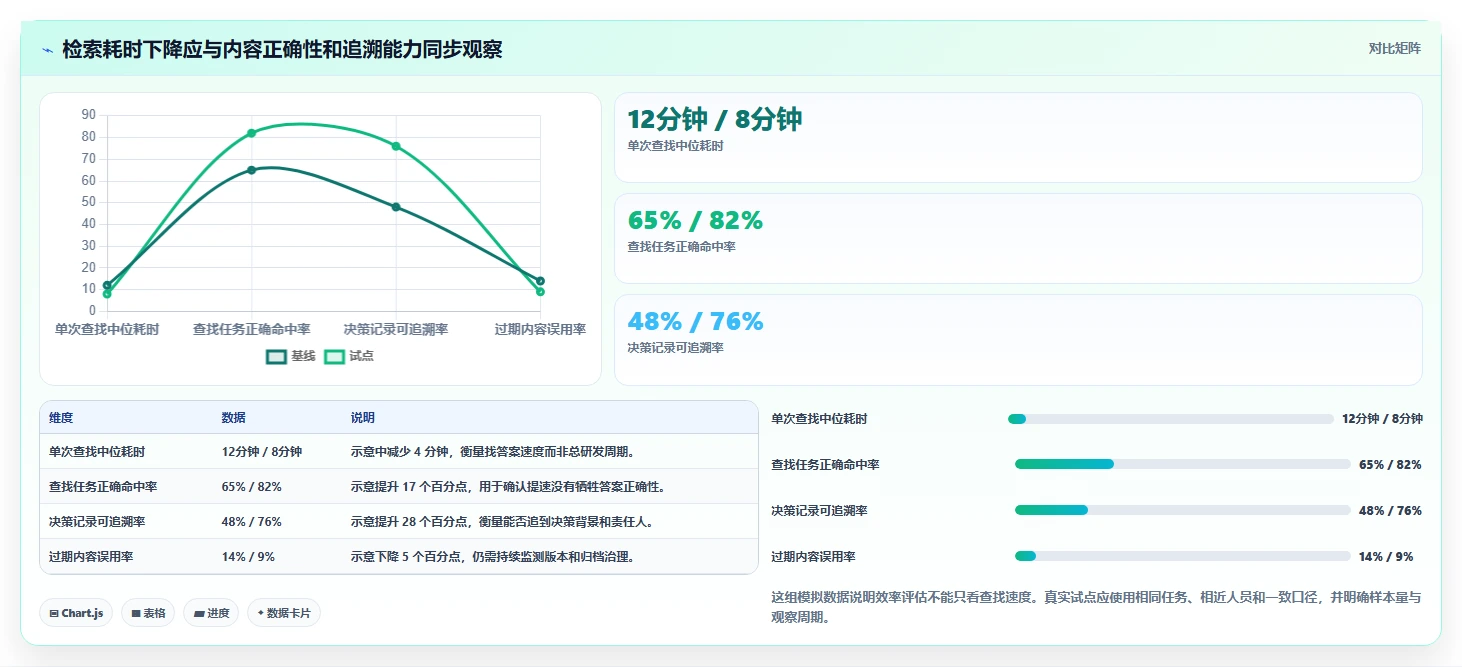Select the 进度 tag chip

point(211,613)
